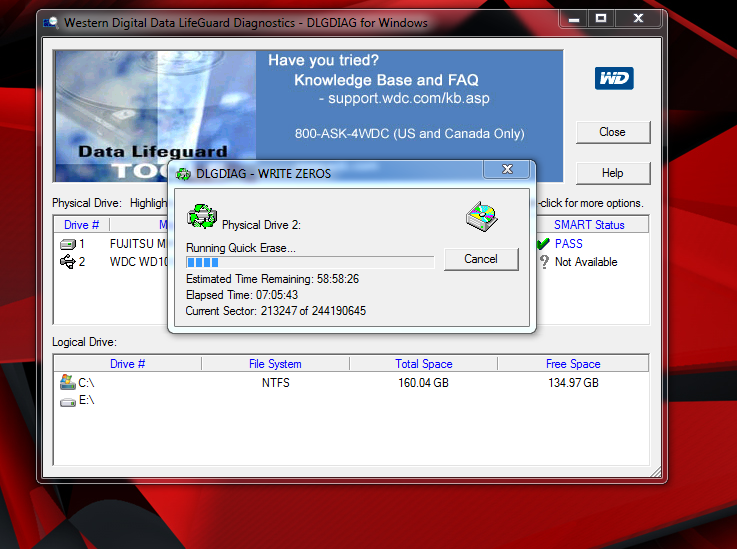Click the PASS SMART status text
The width and height of the screenshot is (737, 549).
tap(569, 243)
